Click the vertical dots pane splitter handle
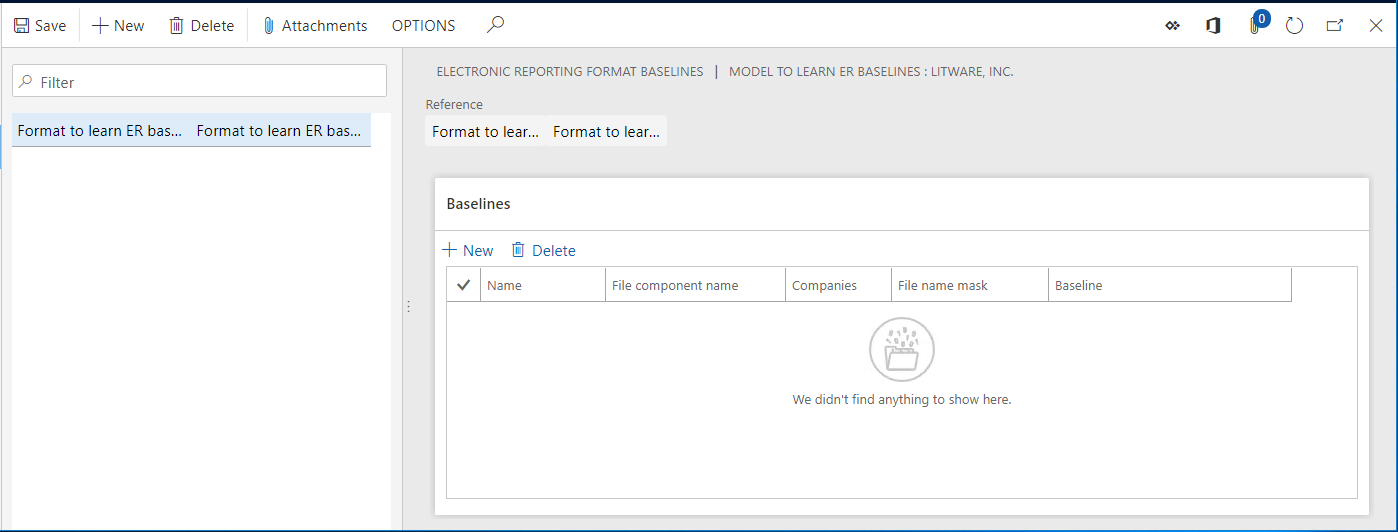The height and width of the screenshot is (532, 1398). [x=408, y=307]
